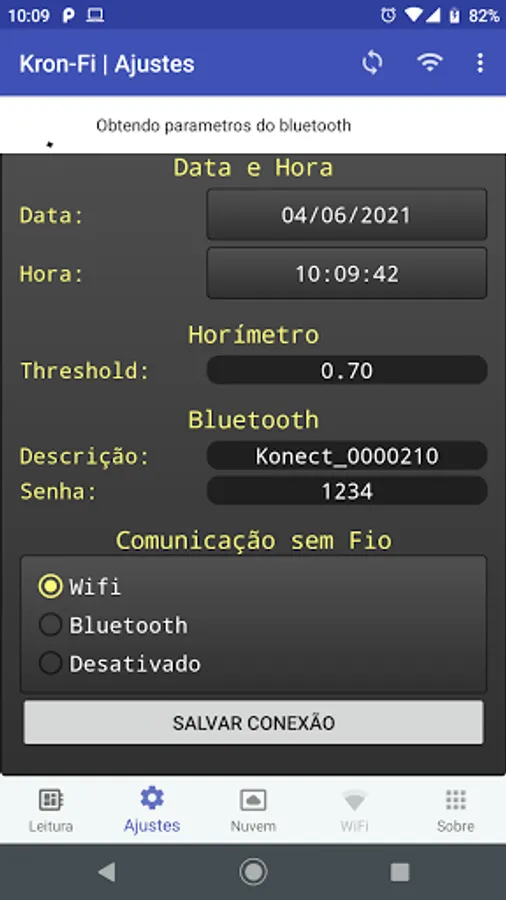506x900 pixels.
Task: Edit the Threshold field value 0.70
Action: 347,370
